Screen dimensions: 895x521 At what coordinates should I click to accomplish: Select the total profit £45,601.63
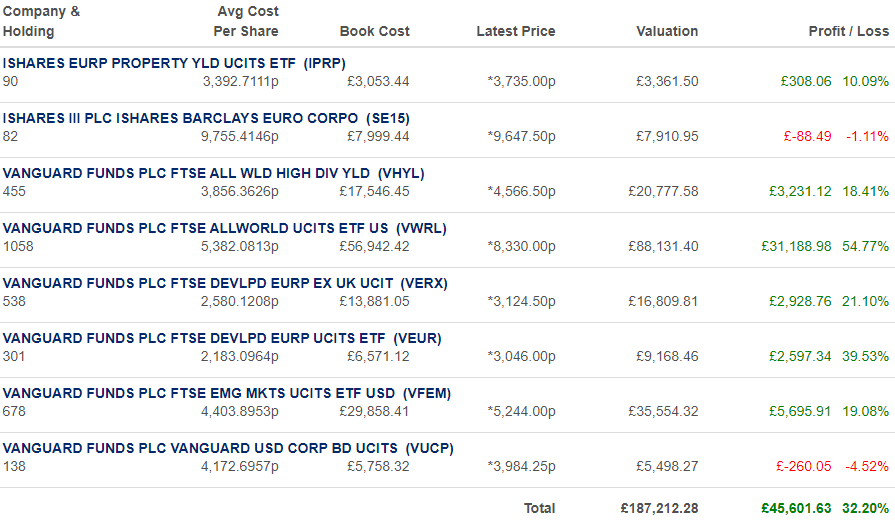tap(796, 508)
